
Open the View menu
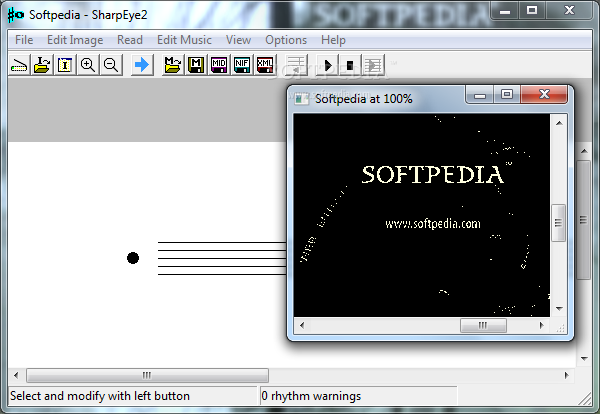coord(238,40)
